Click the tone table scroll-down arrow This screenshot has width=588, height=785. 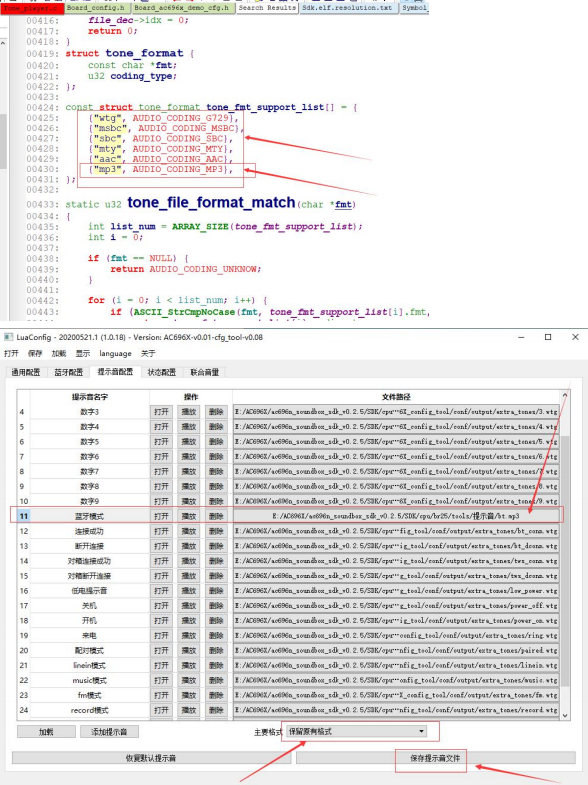[565, 715]
